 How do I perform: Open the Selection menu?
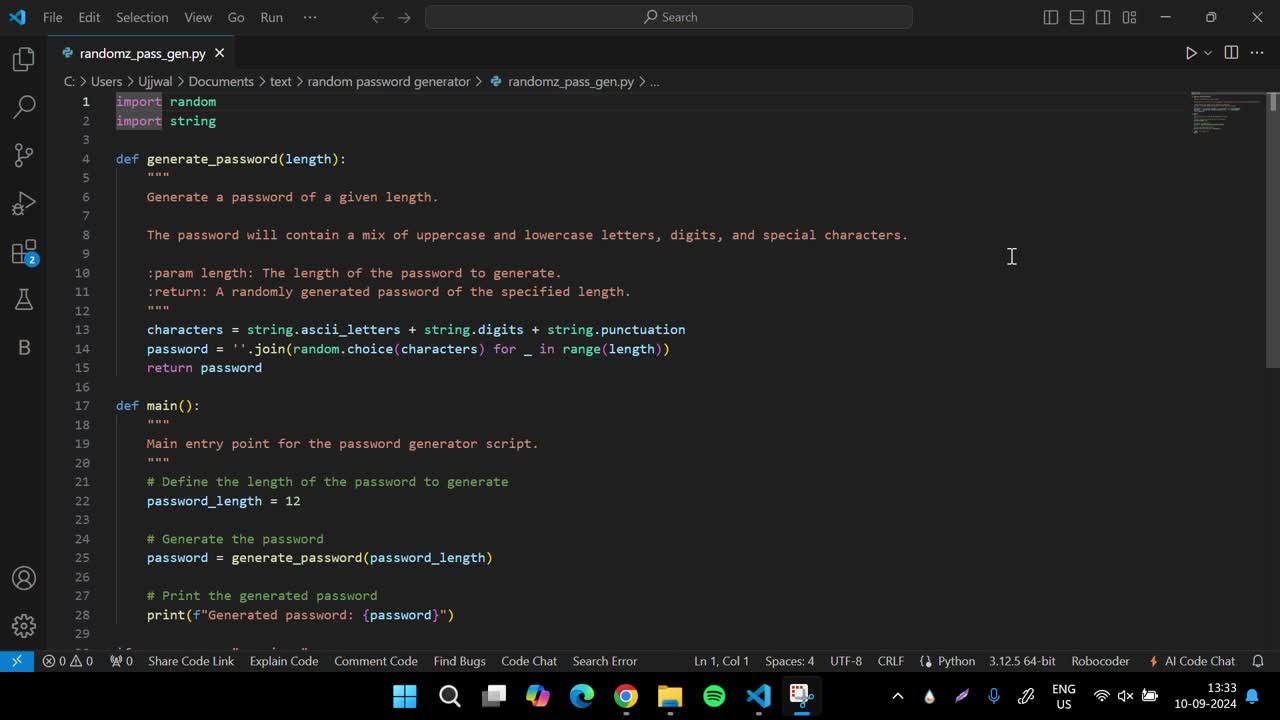[142, 17]
